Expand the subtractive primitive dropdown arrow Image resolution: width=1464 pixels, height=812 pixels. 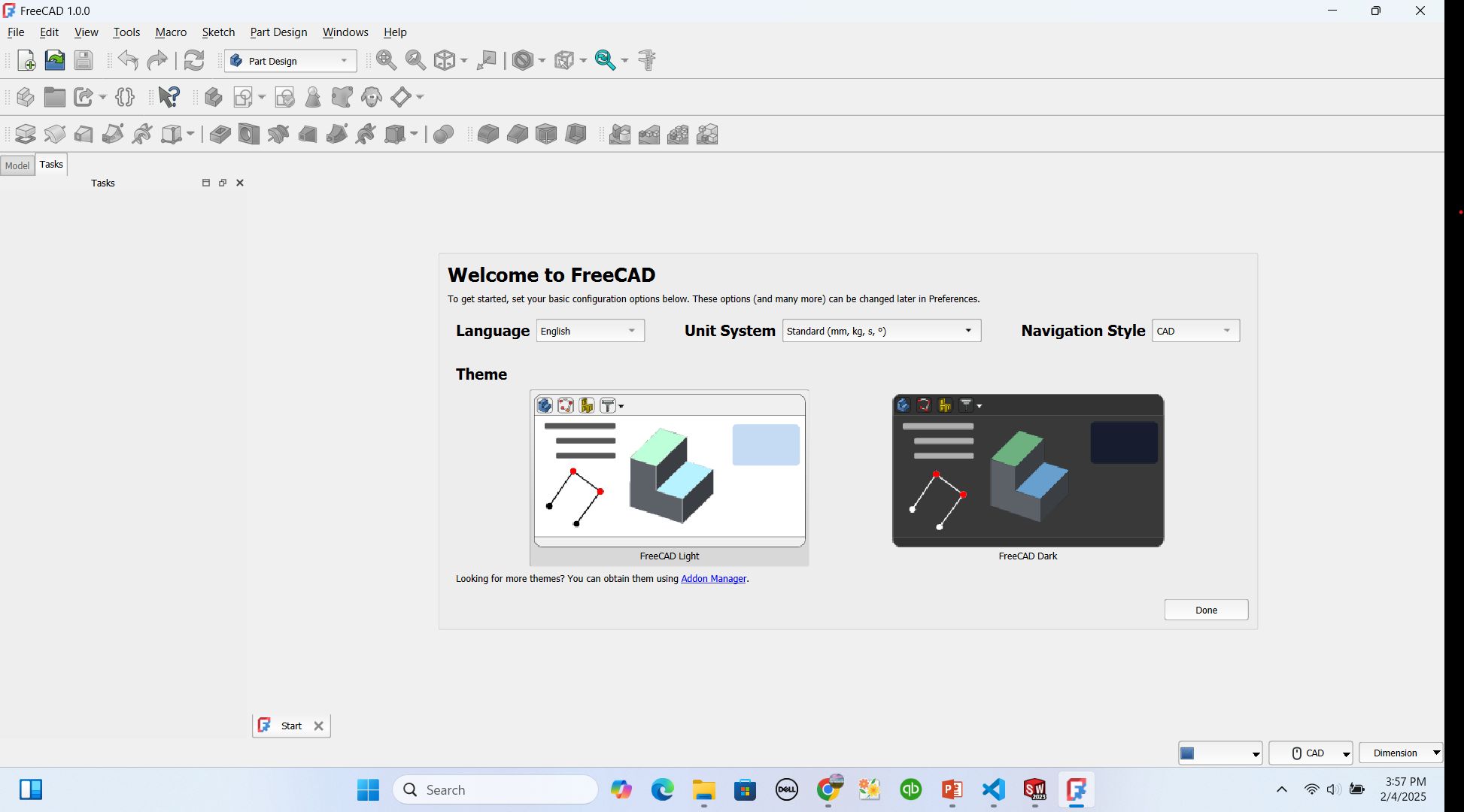(414, 135)
